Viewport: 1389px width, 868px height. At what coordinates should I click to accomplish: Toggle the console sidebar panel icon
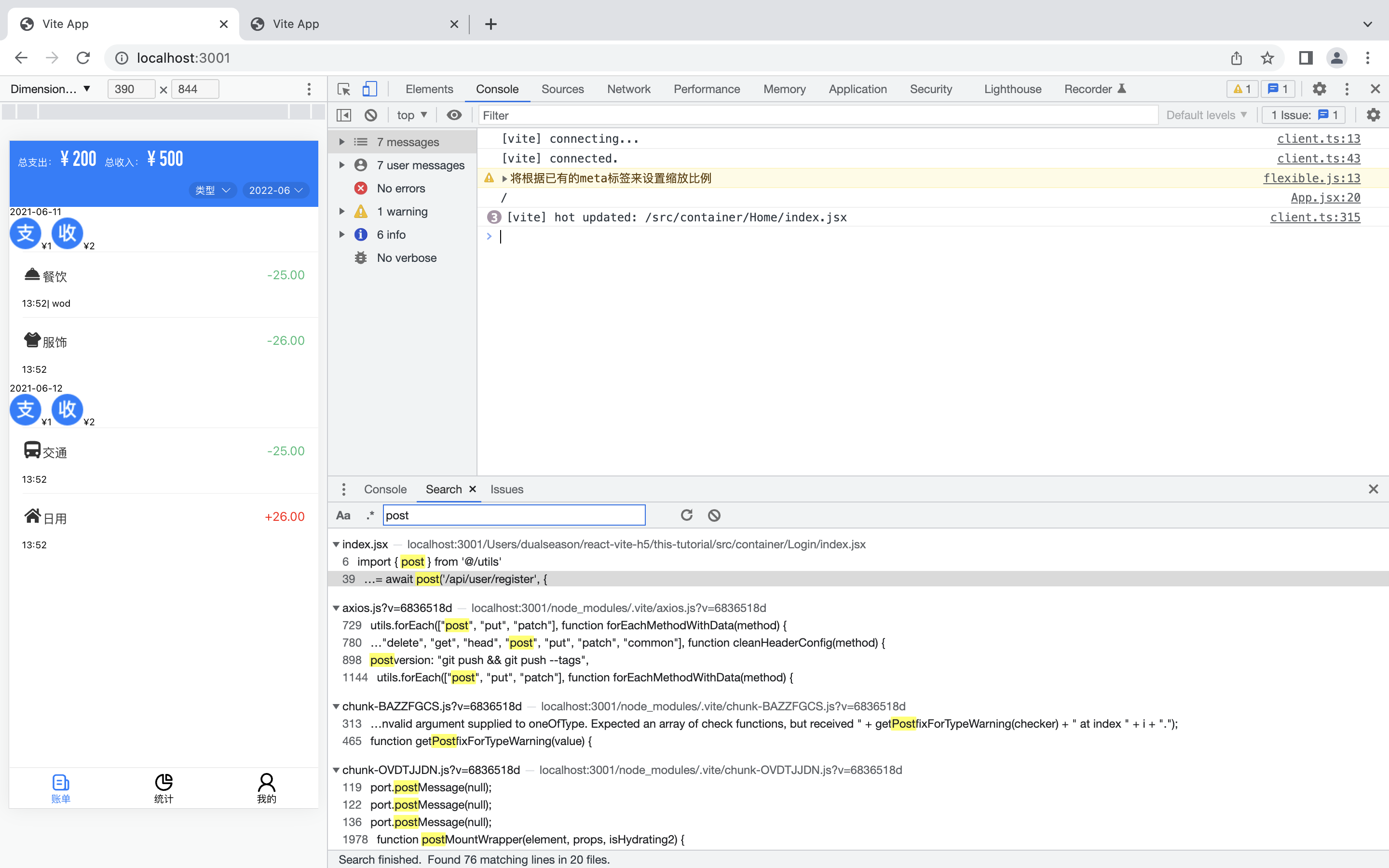tap(344, 115)
